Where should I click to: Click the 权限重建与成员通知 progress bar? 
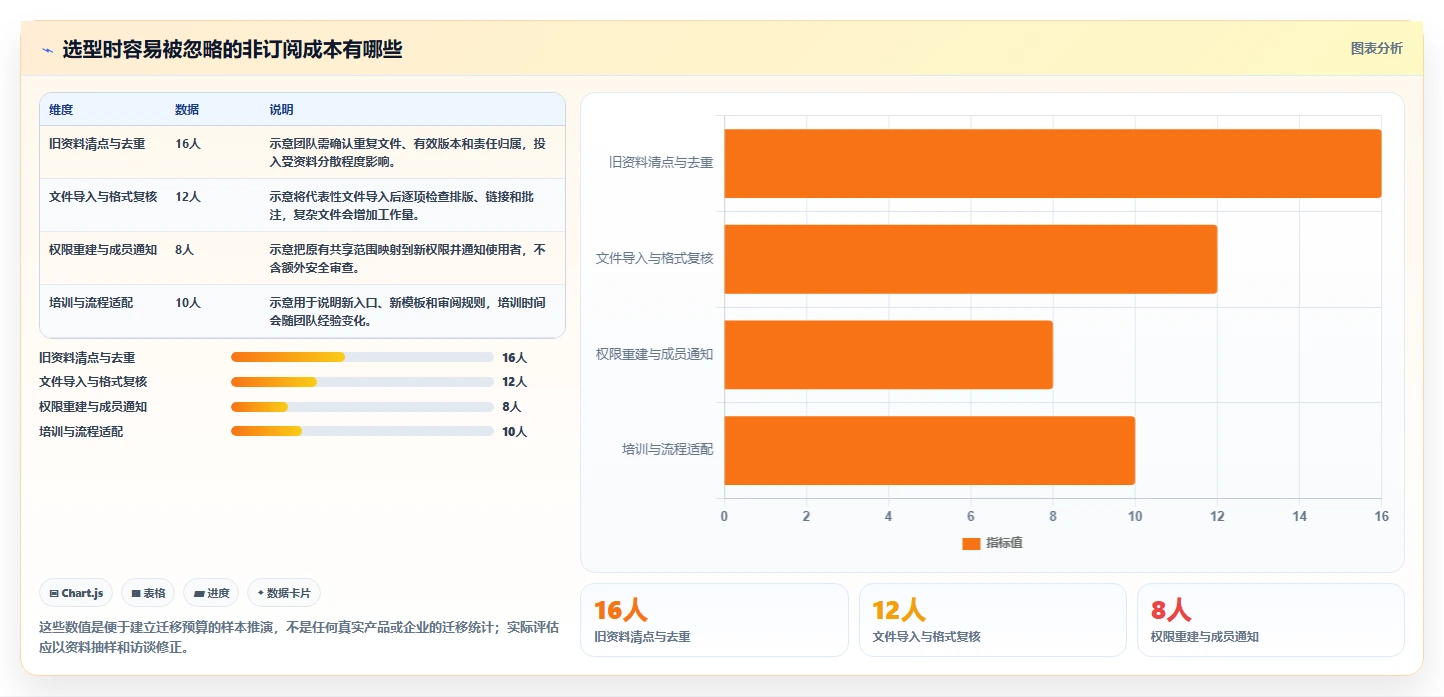(x=362, y=407)
